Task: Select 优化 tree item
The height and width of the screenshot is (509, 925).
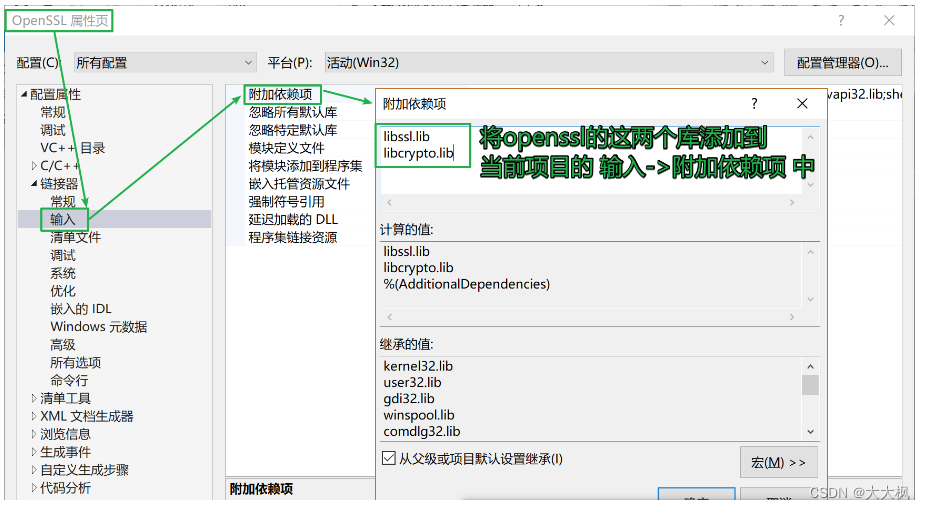Action: 63,291
